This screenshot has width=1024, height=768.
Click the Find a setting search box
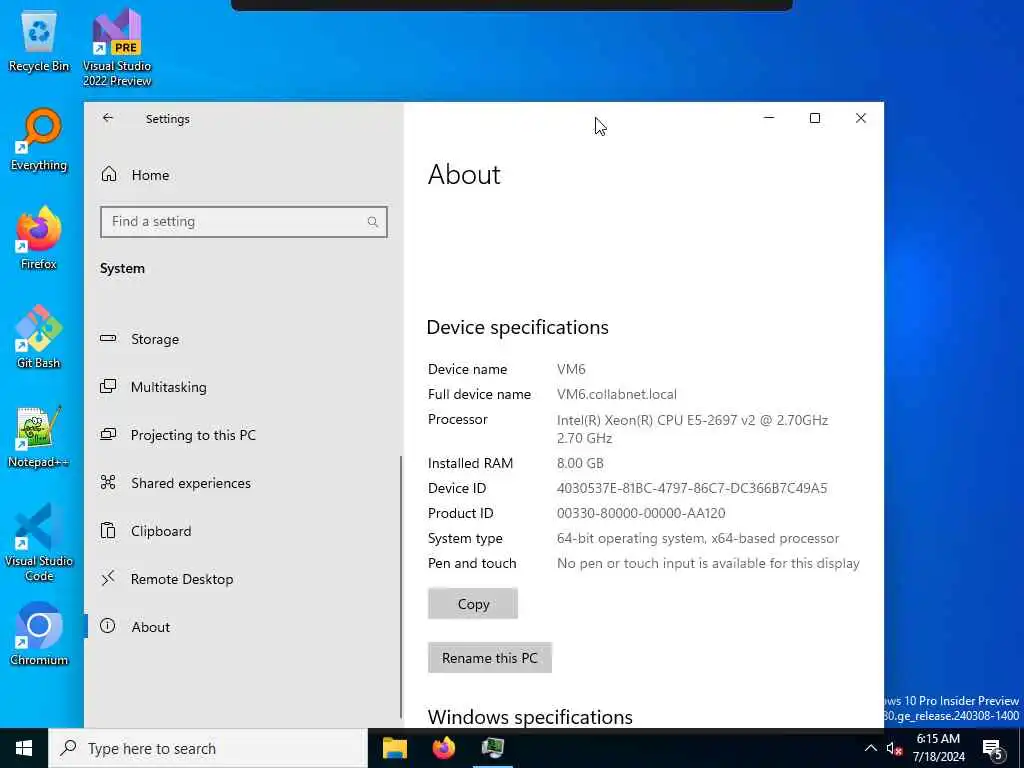244,222
